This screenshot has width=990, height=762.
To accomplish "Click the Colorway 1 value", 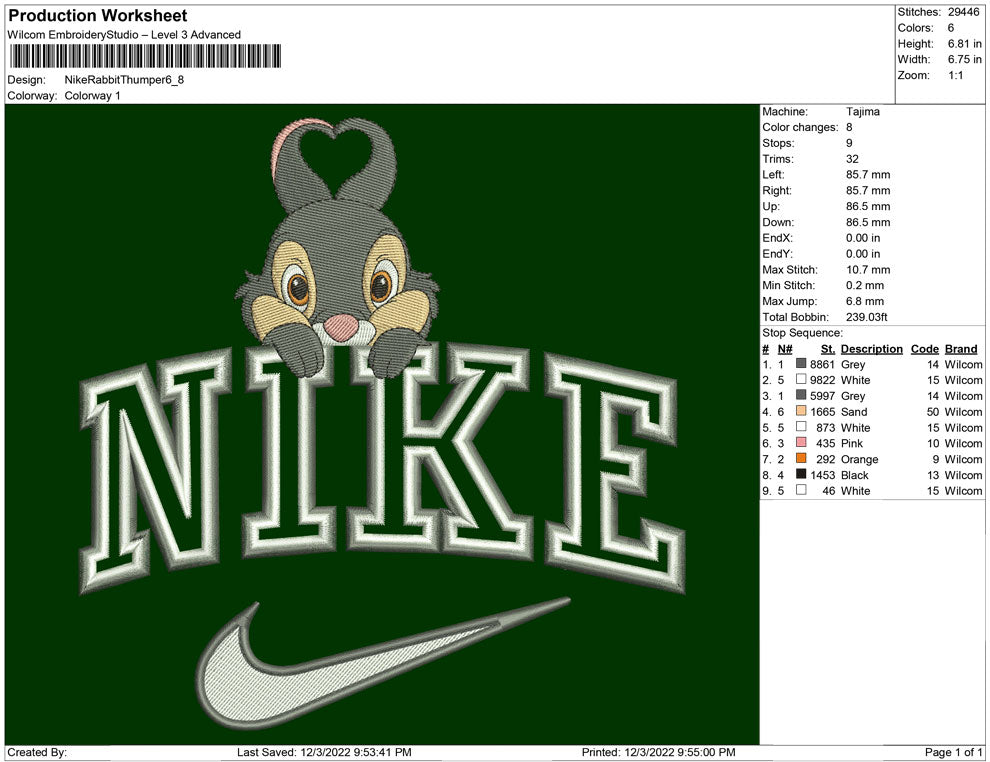I will click(92, 95).
